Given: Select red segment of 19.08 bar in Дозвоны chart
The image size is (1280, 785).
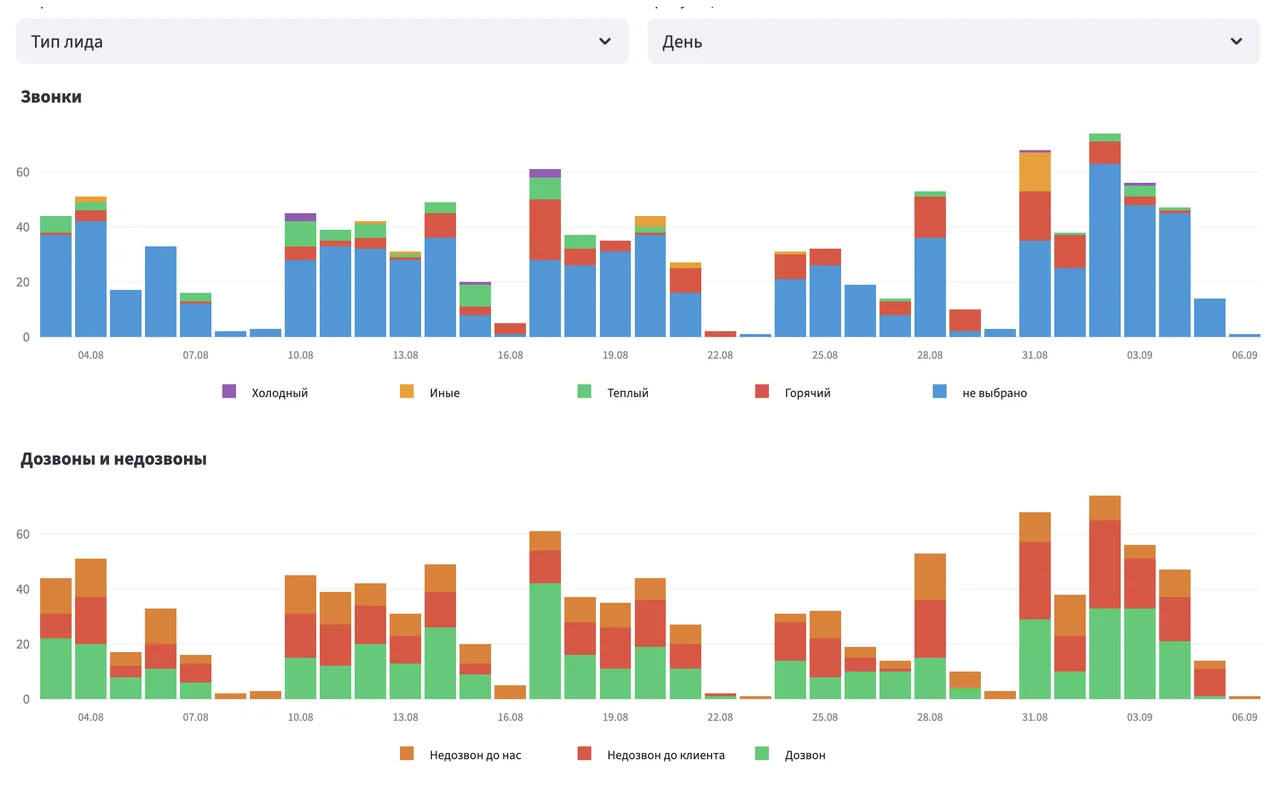Looking at the screenshot, I should (x=616, y=648).
